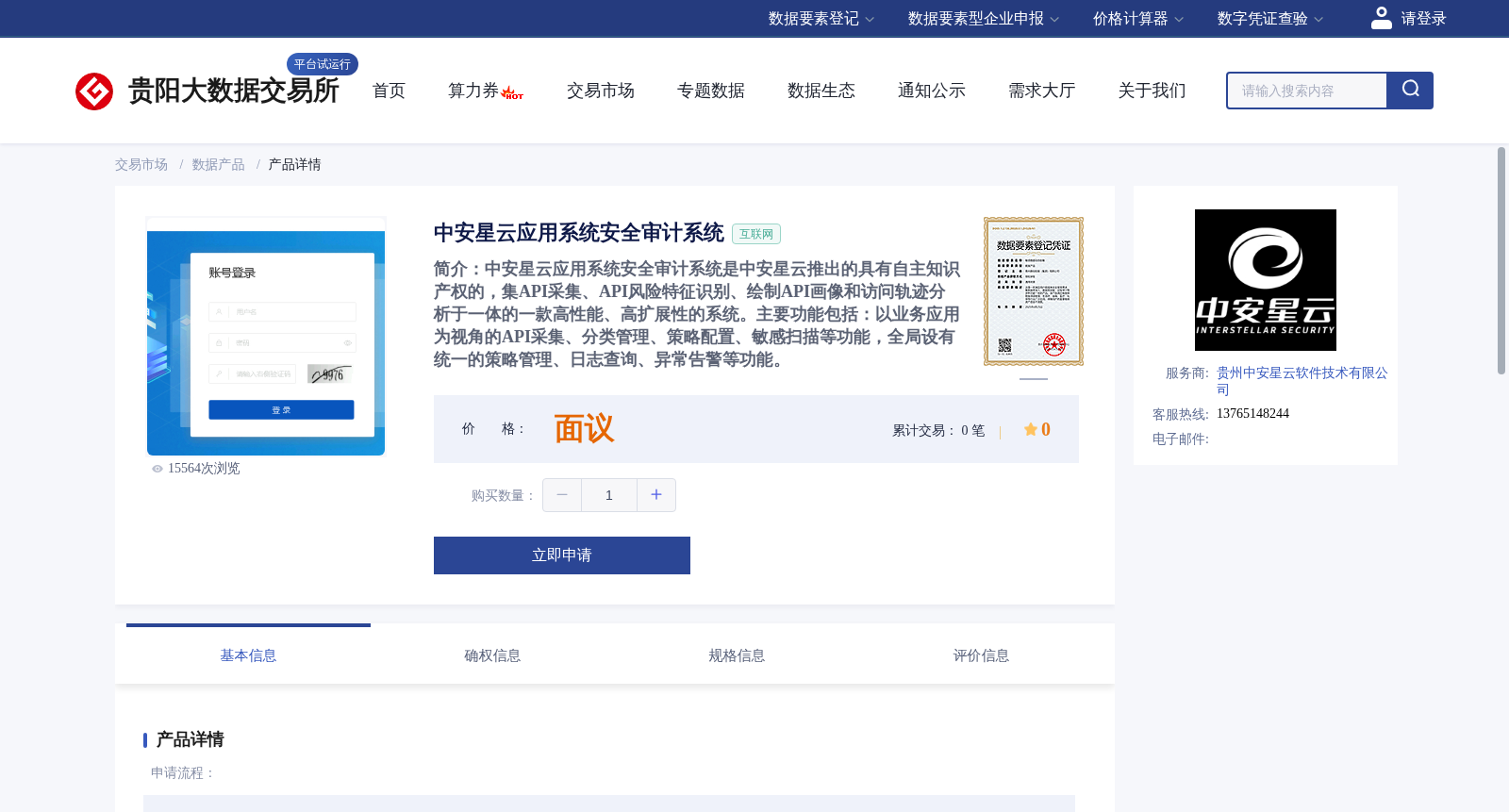Click the hotline number 13765148244

[x=1252, y=414]
